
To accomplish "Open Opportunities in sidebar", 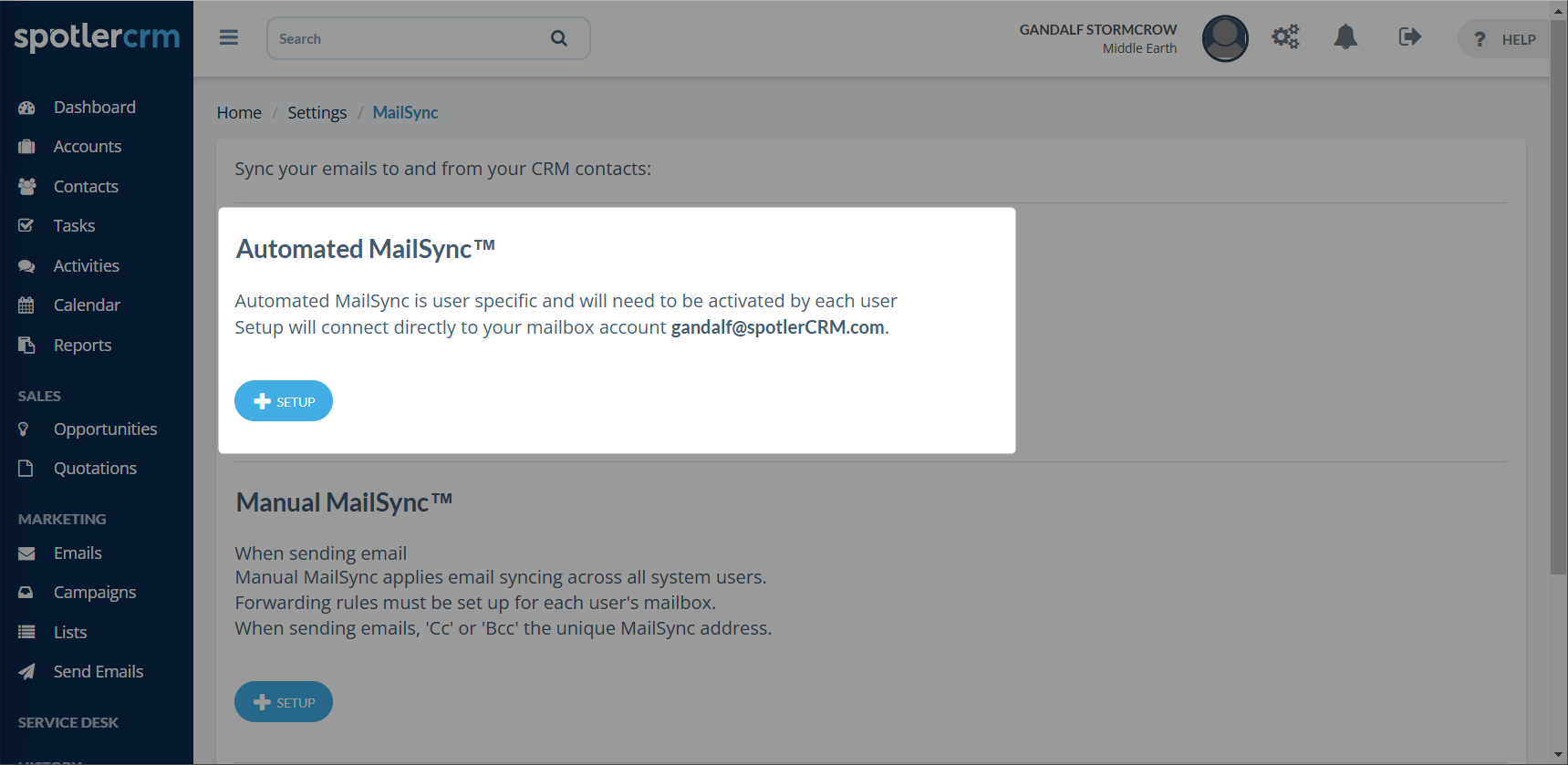I will point(105,429).
